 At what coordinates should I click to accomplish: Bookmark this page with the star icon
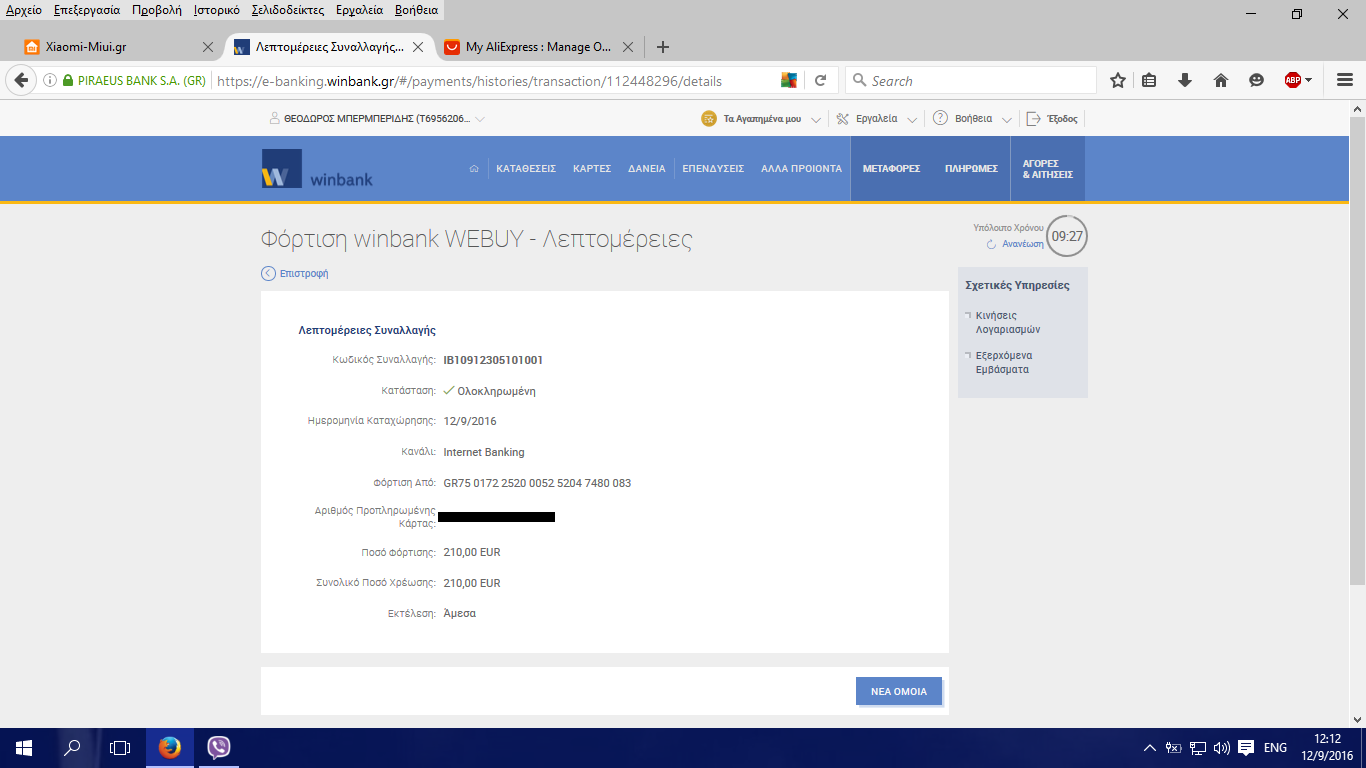point(1117,81)
